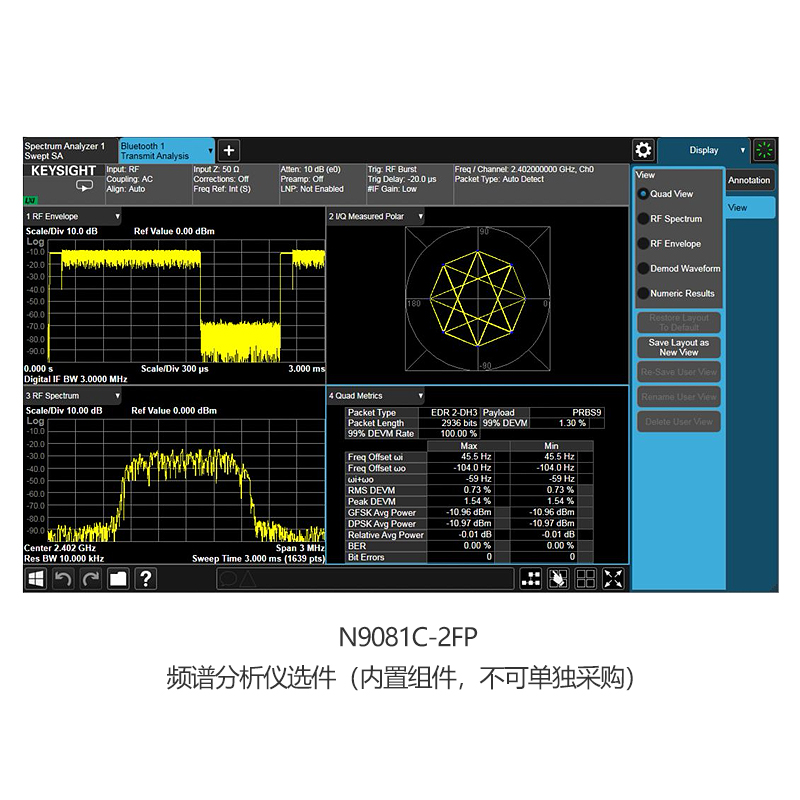Add new screen with plus button
The height and width of the screenshot is (800, 800).
pos(229,151)
